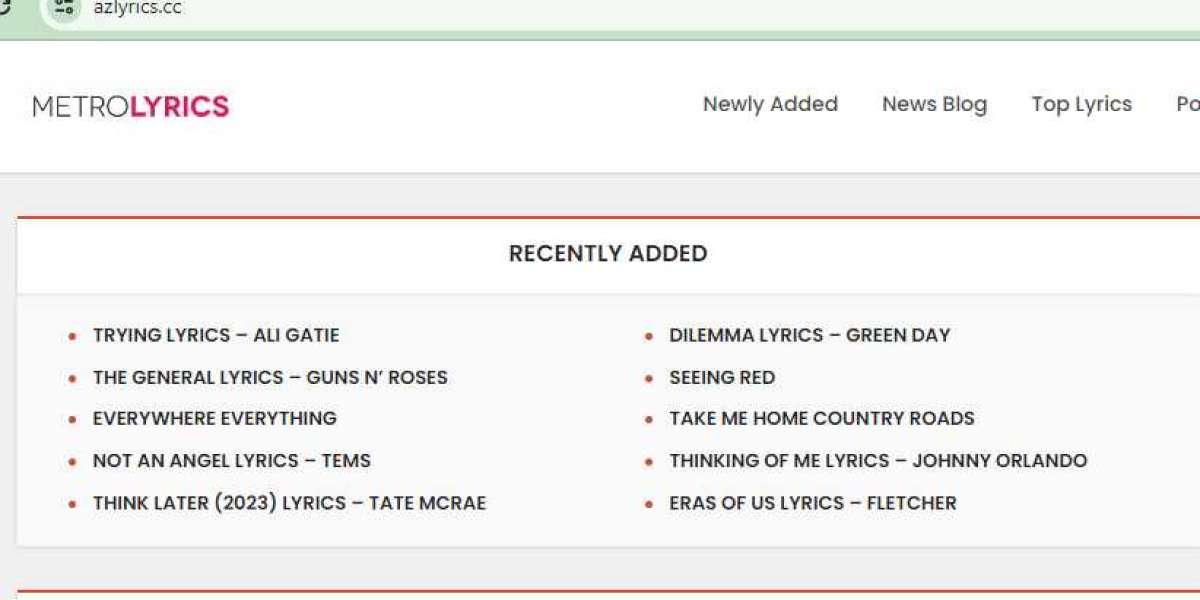This screenshot has height=600, width=1200.
Task: Click Take Me Home Country Roads
Action: point(822,418)
